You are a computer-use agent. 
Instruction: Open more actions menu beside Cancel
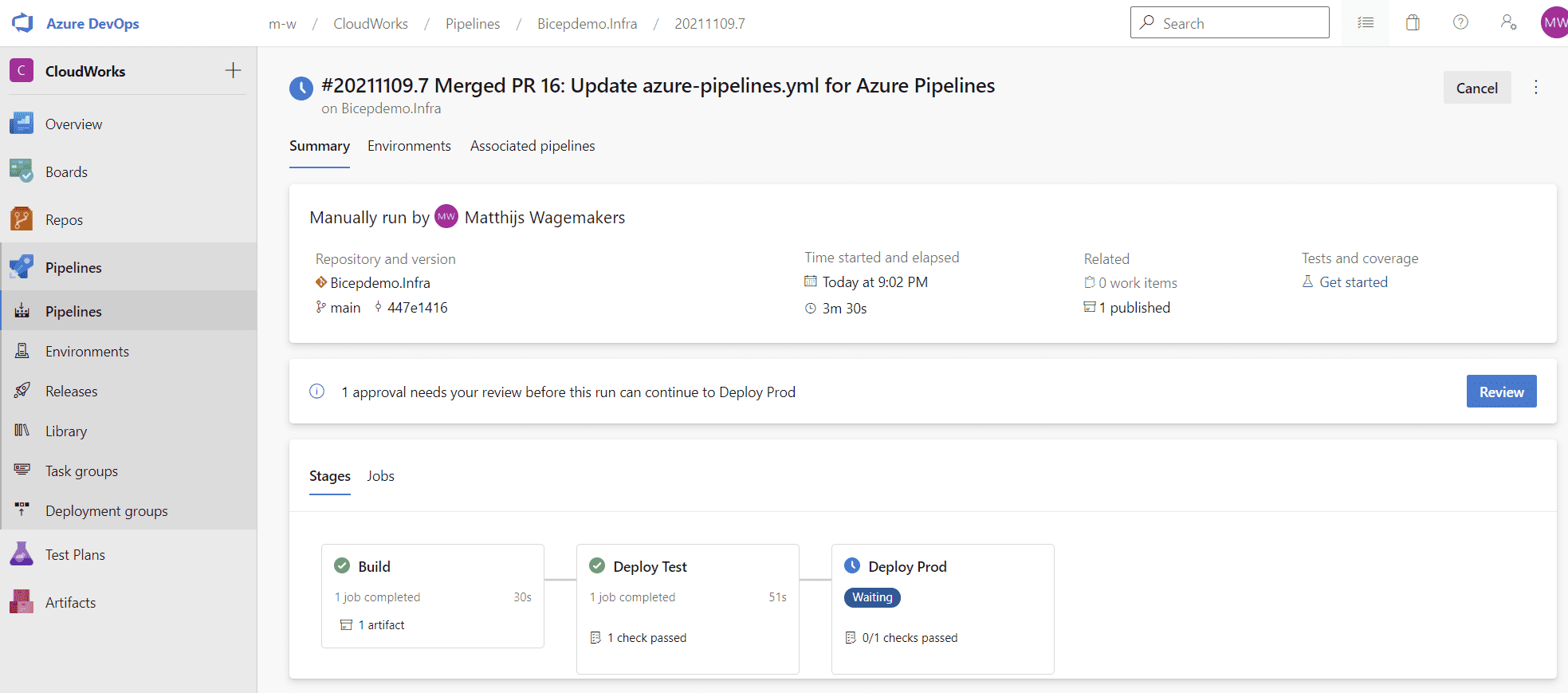[1536, 88]
